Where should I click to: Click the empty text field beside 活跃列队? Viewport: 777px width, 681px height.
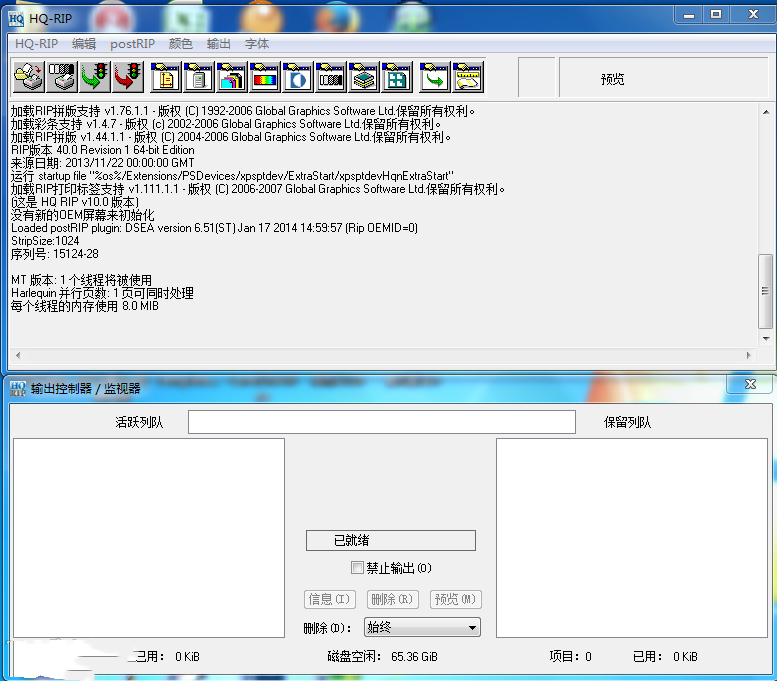pos(382,422)
